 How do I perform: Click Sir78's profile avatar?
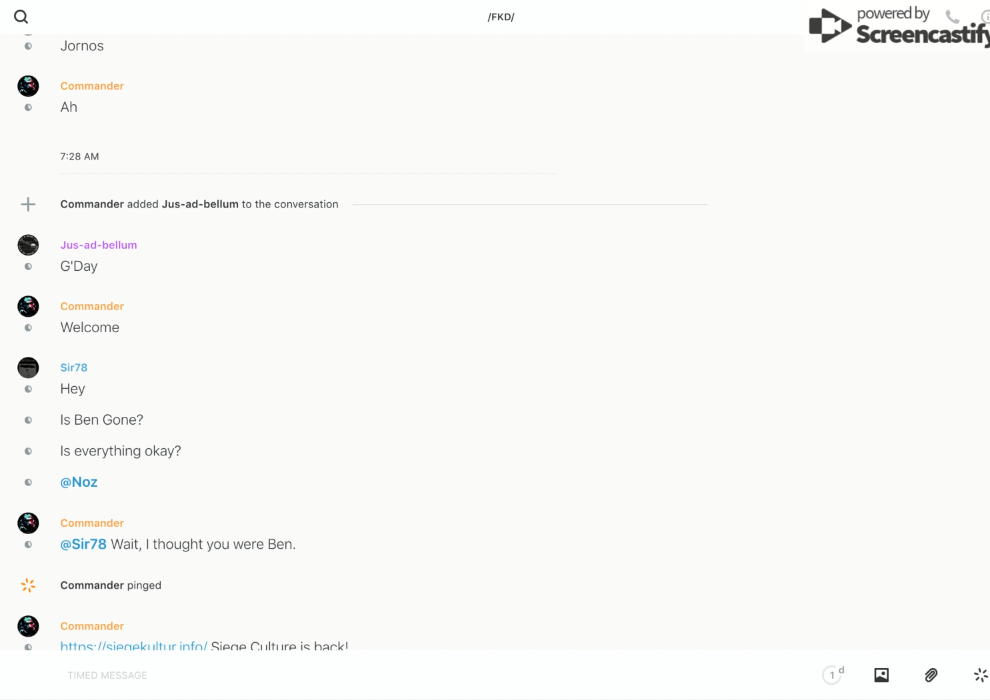pyautogui.click(x=28, y=368)
